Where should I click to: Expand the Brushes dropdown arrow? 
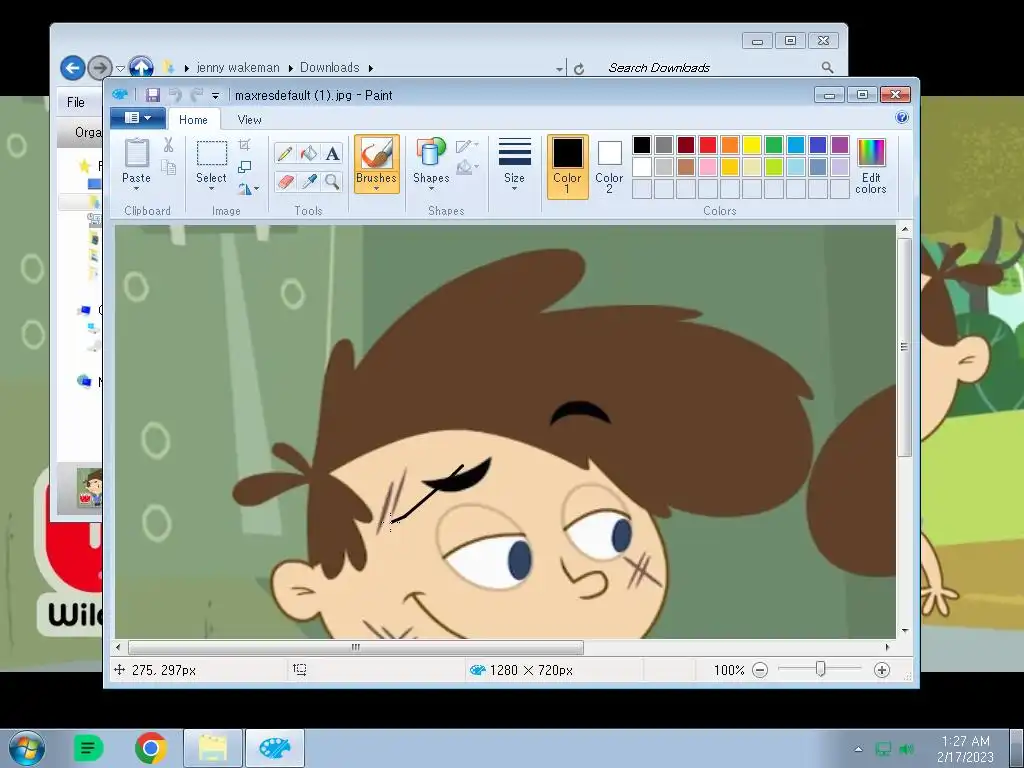coord(377,189)
